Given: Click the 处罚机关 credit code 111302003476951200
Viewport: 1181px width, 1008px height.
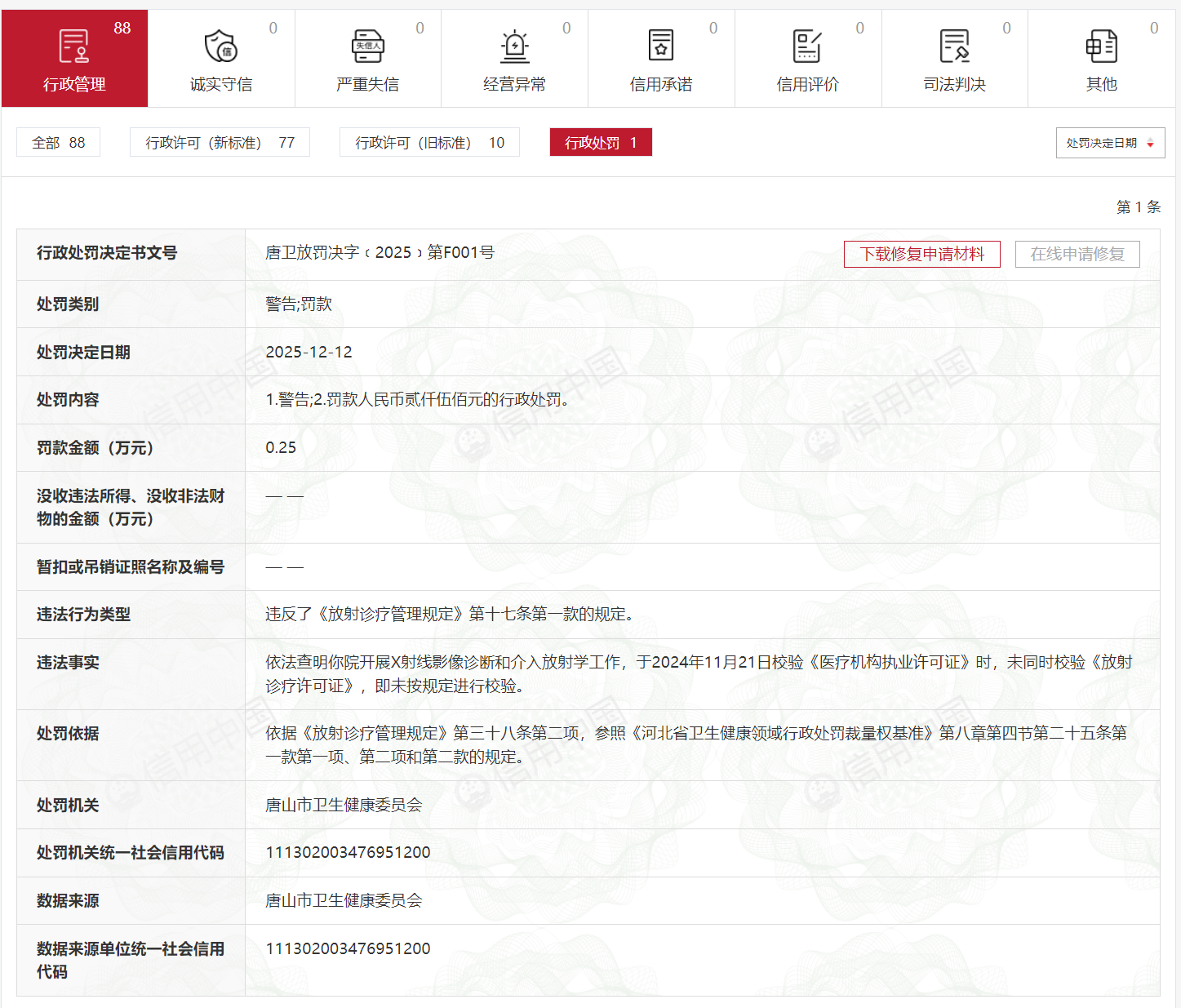Looking at the screenshot, I should pyautogui.click(x=348, y=852).
